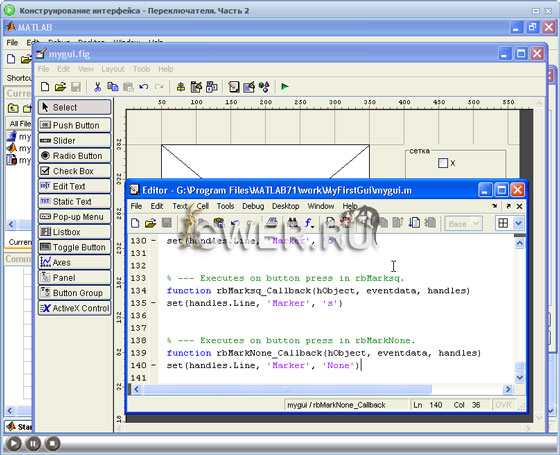Click breakpoint dash beside line 135
Viewport: 560px width, 455px height.
154,303
